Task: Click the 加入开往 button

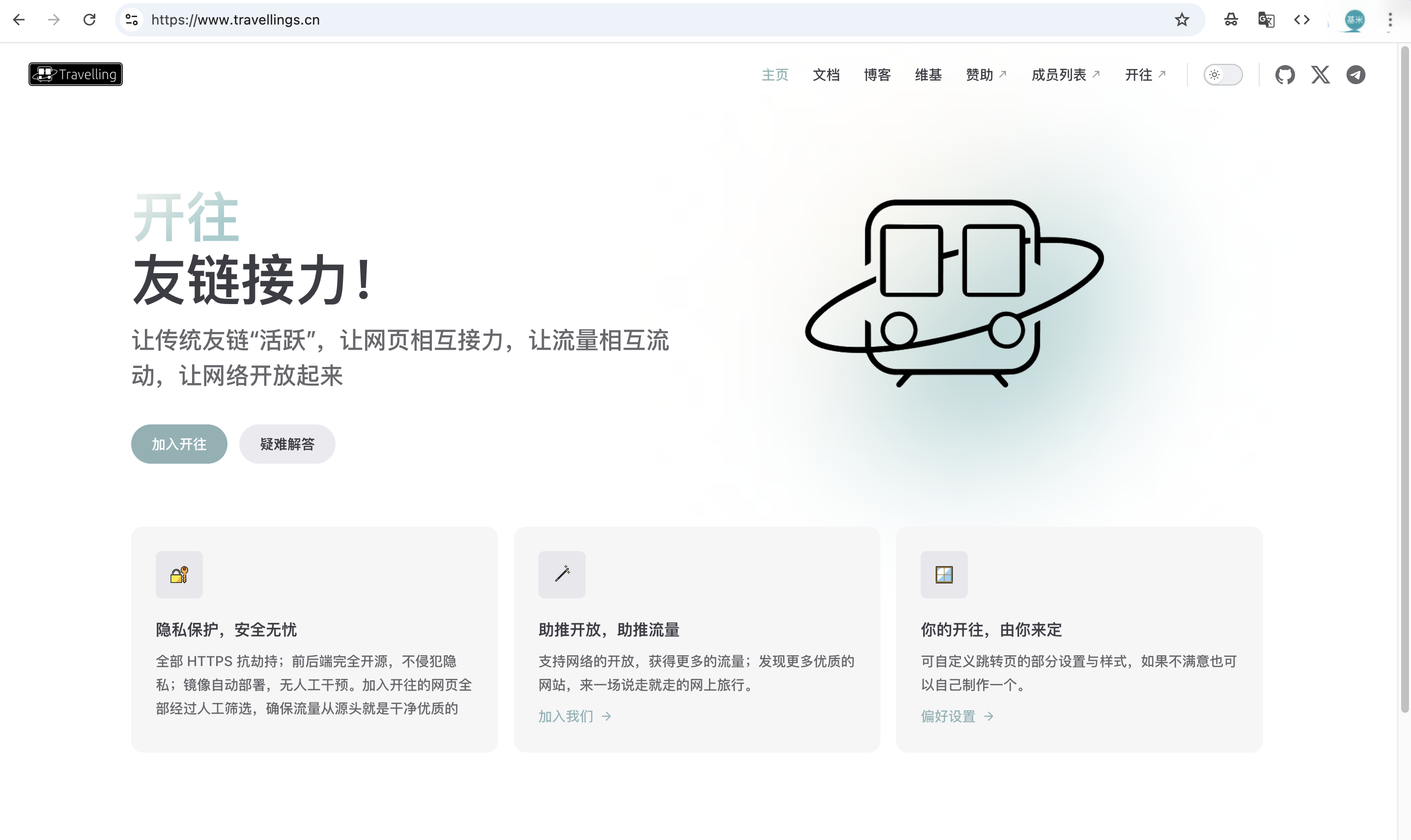Action: (179, 445)
